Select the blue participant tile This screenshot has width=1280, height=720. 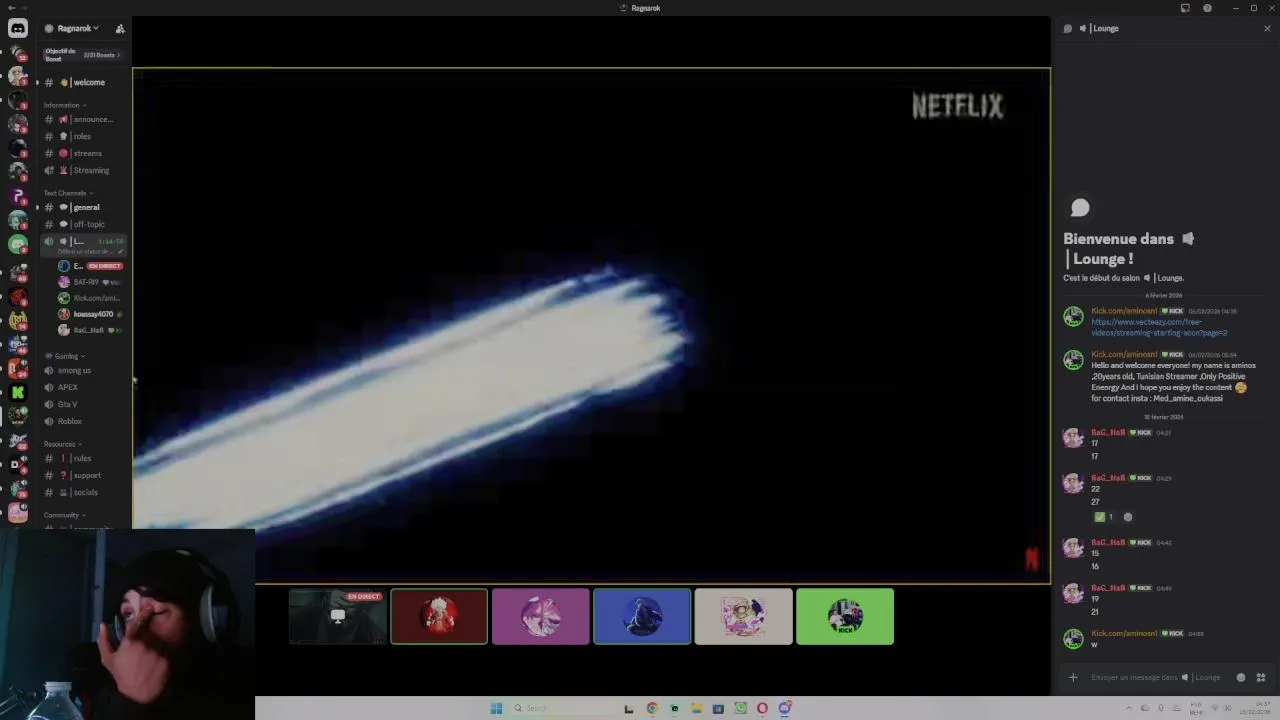[x=642, y=616]
